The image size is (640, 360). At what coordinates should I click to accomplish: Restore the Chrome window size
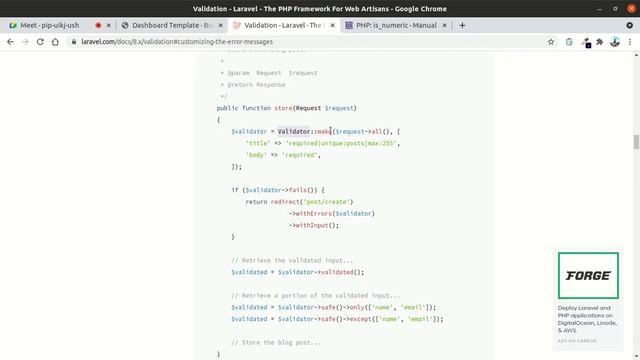click(615, 9)
